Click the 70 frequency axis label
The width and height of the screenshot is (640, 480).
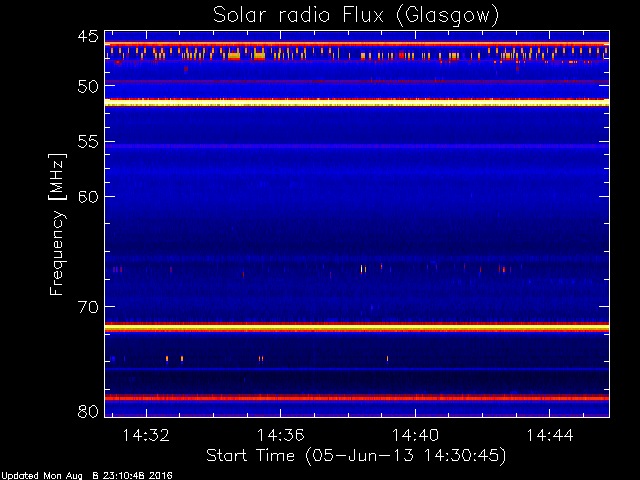[88, 307]
